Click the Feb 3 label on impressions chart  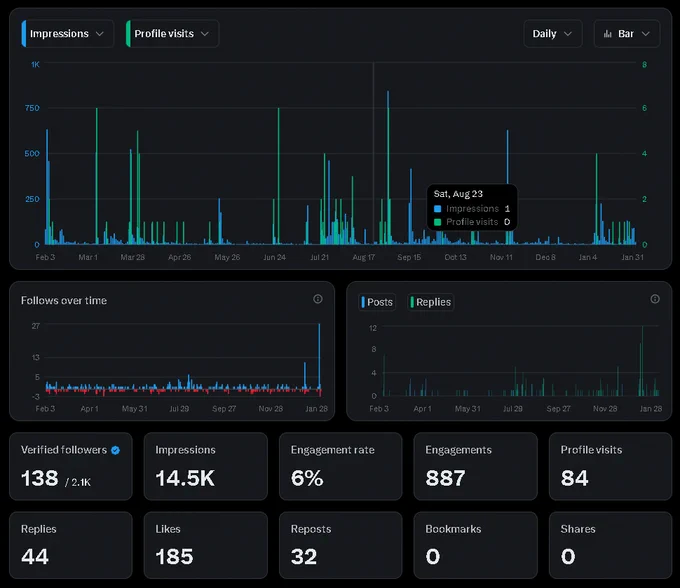pos(45,257)
